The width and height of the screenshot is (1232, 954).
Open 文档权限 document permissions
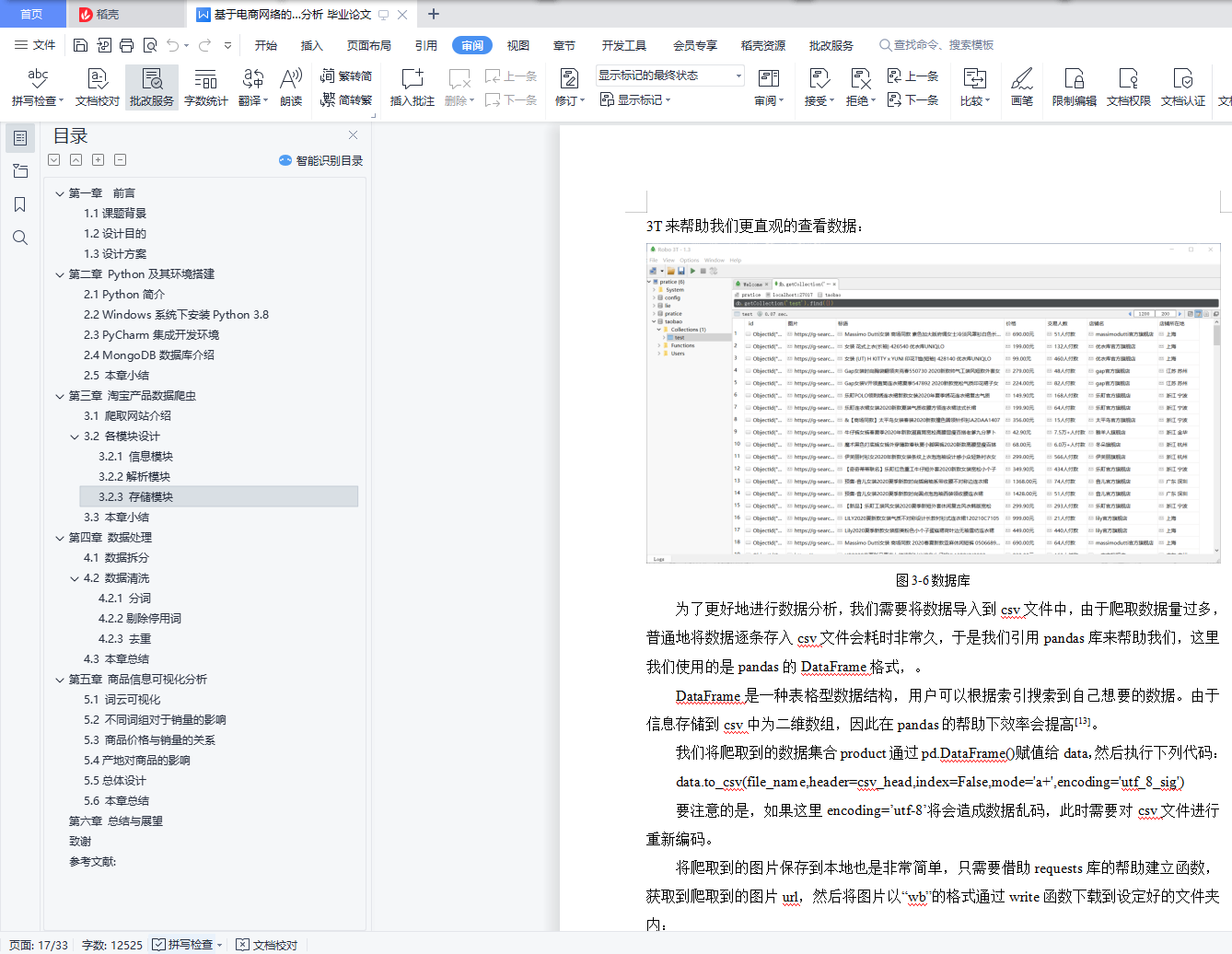pyautogui.click(x=1129, y=87)
